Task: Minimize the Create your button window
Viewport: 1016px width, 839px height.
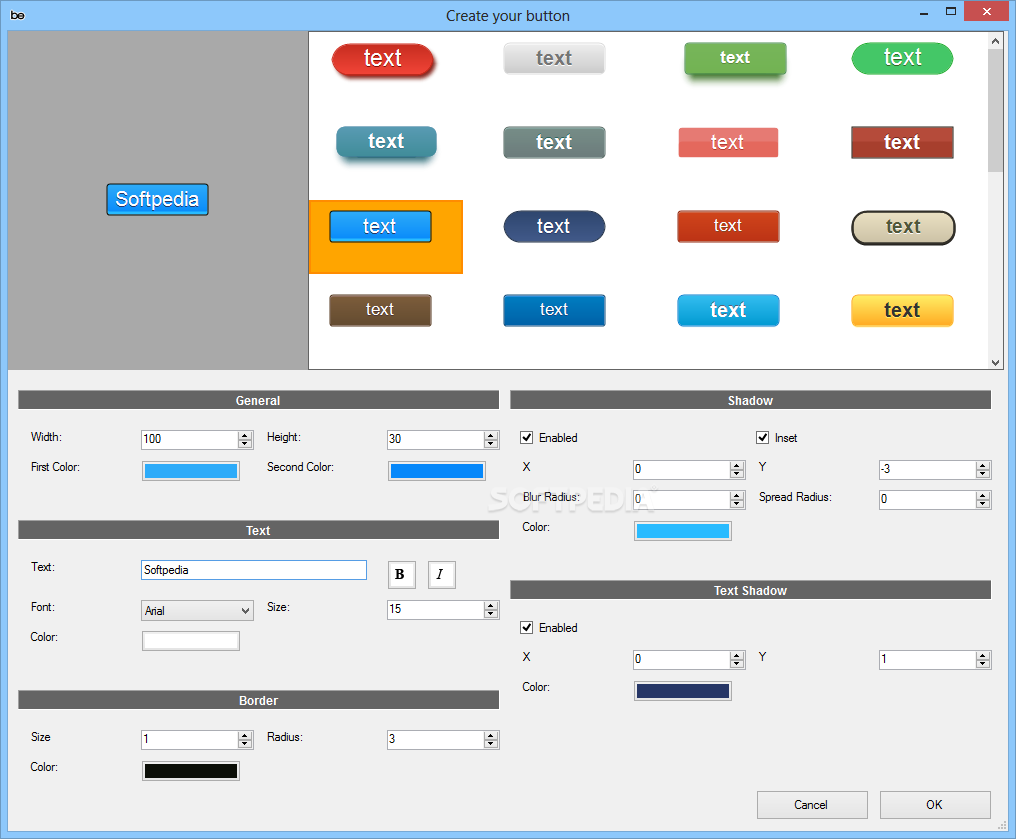Action: pos(923,12)
